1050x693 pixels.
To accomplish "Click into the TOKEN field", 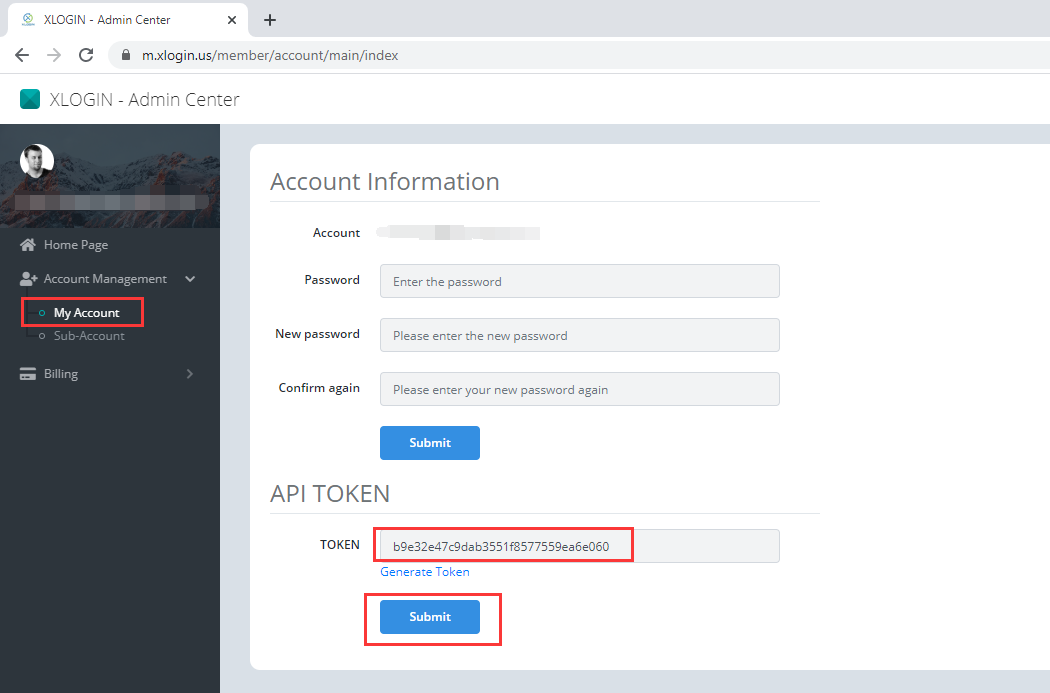I will coord(580,546).
